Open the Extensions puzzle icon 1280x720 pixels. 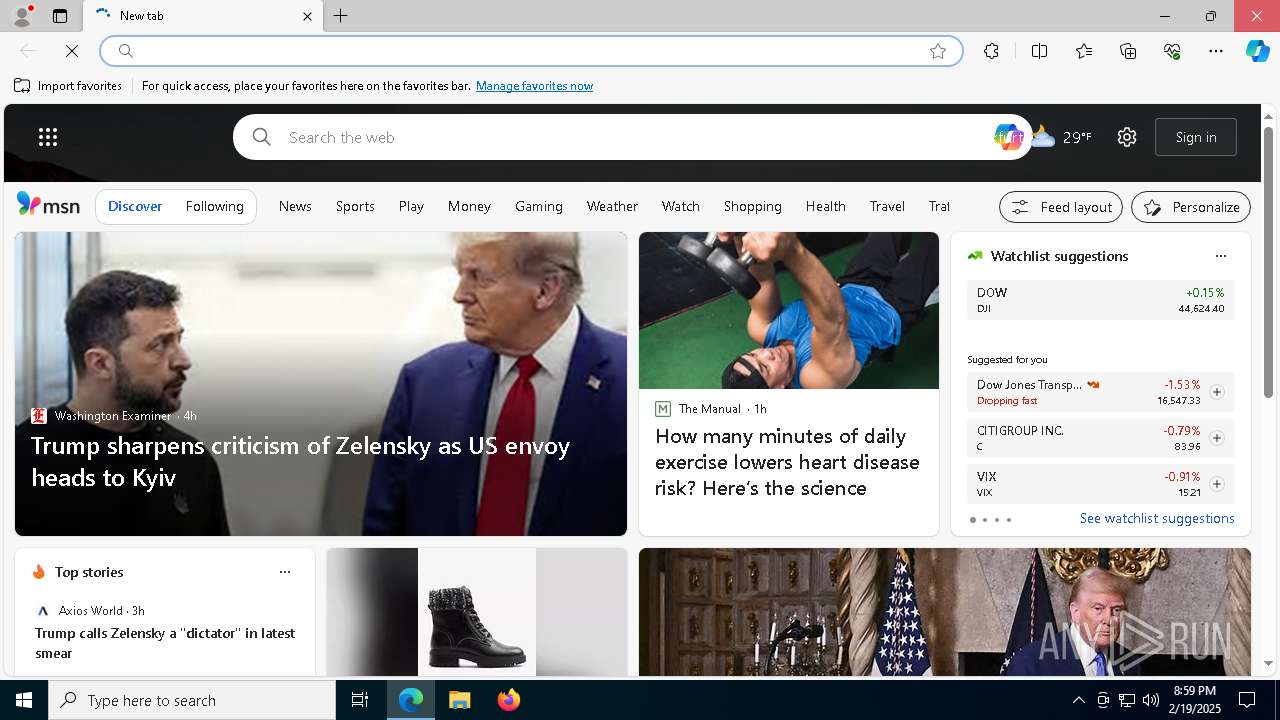[x=991, y=51]
